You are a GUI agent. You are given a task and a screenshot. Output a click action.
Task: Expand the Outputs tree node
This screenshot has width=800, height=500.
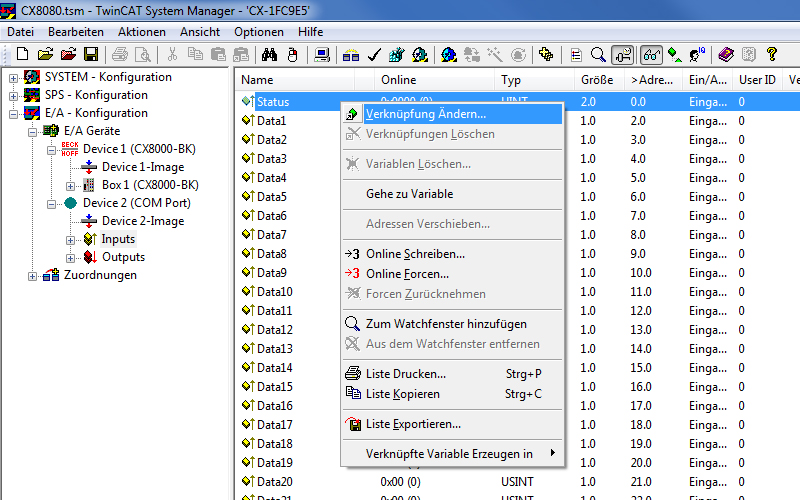[x=70, y=258]
